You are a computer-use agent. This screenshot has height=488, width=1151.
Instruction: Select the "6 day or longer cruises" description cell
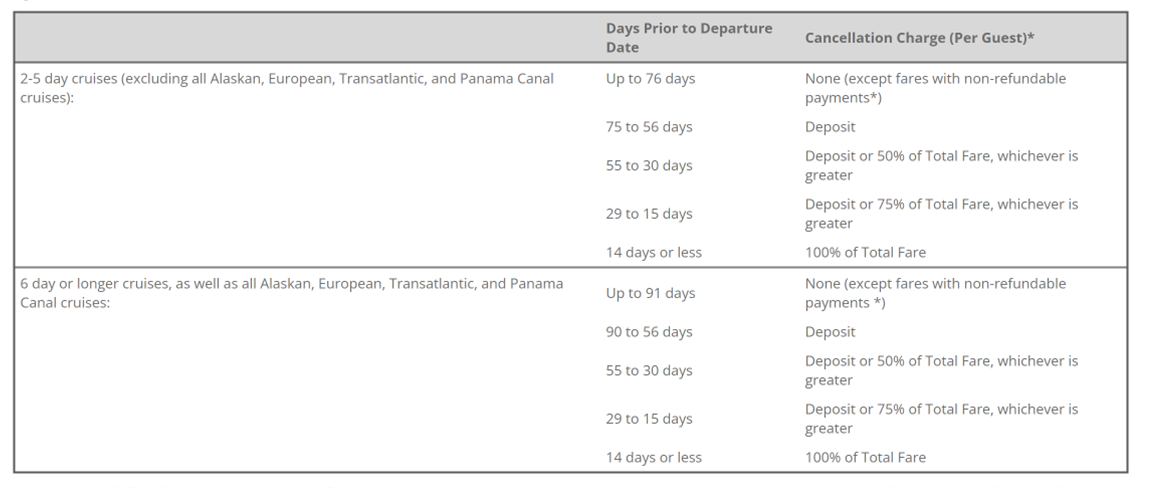click(x=291, y=293)
